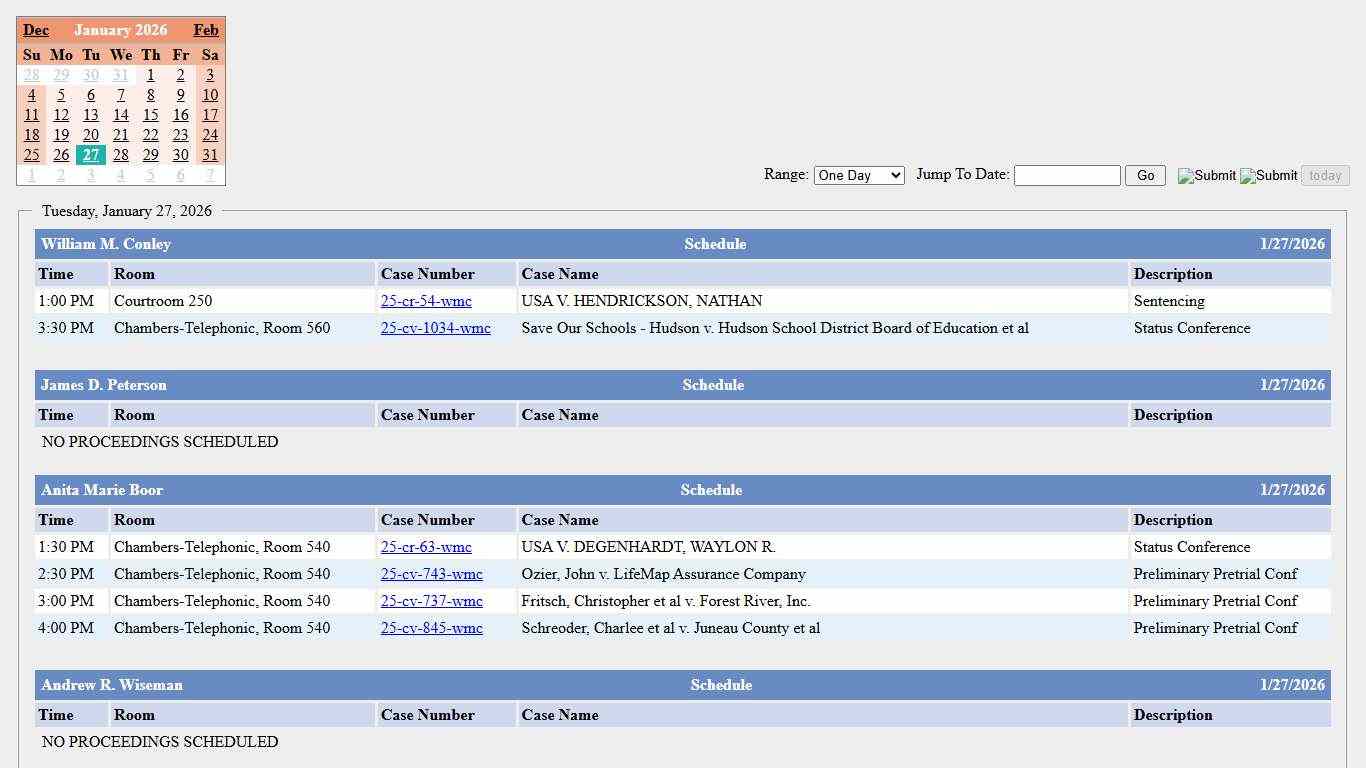Open case 25-cv-737-wmc Fritsch v. Forest River
1366x768 pixels.
coord(431,601)
